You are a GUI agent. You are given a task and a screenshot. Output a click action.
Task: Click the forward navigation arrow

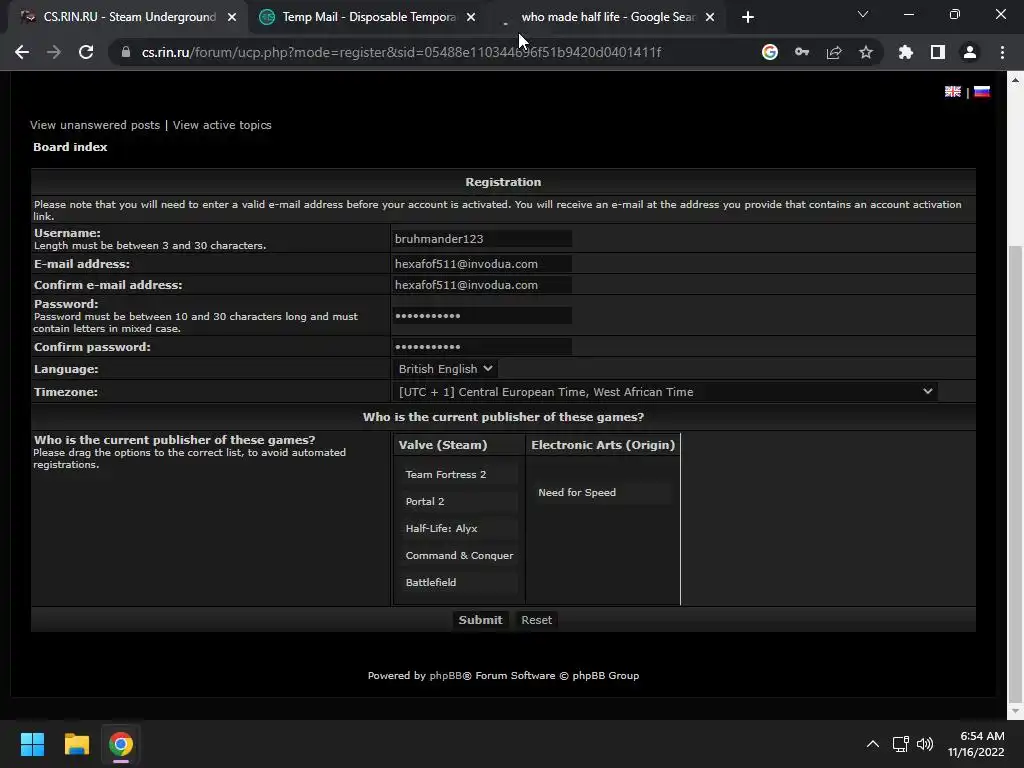54,52
